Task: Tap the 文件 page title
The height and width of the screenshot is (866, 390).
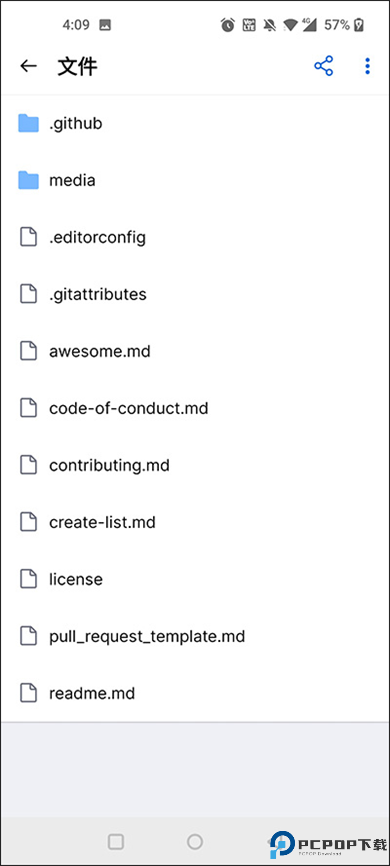Action: coord(77,67)
